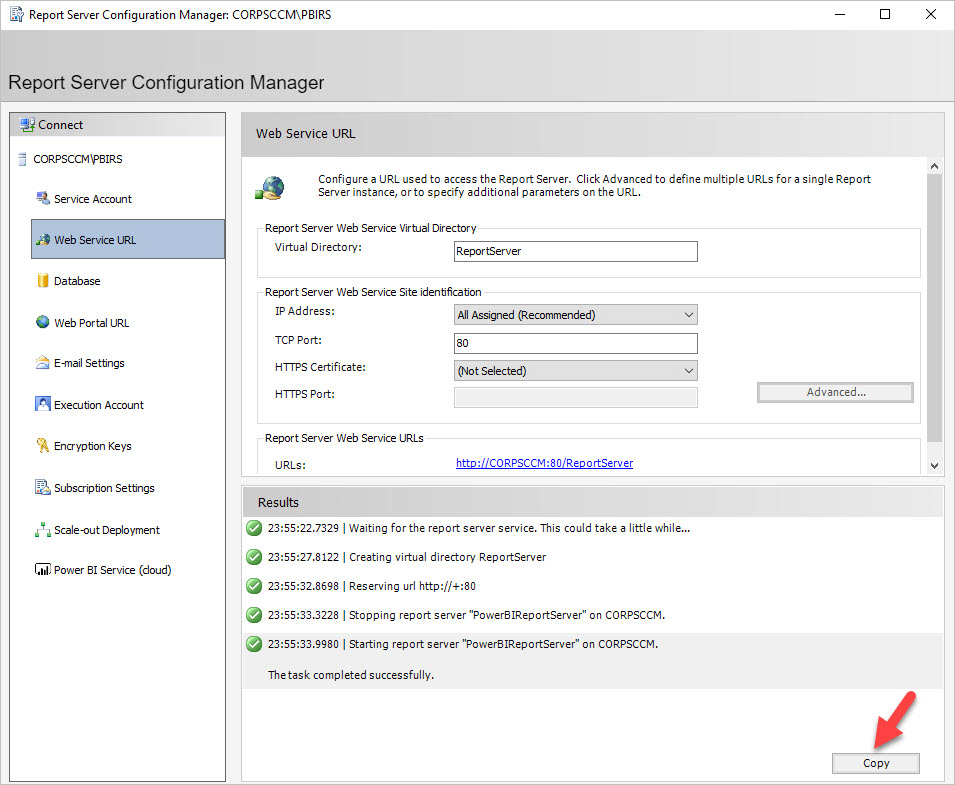This screenshot has width=955, height=785.
Task: Open the IP Address dropdown
Action: (576, 315)
